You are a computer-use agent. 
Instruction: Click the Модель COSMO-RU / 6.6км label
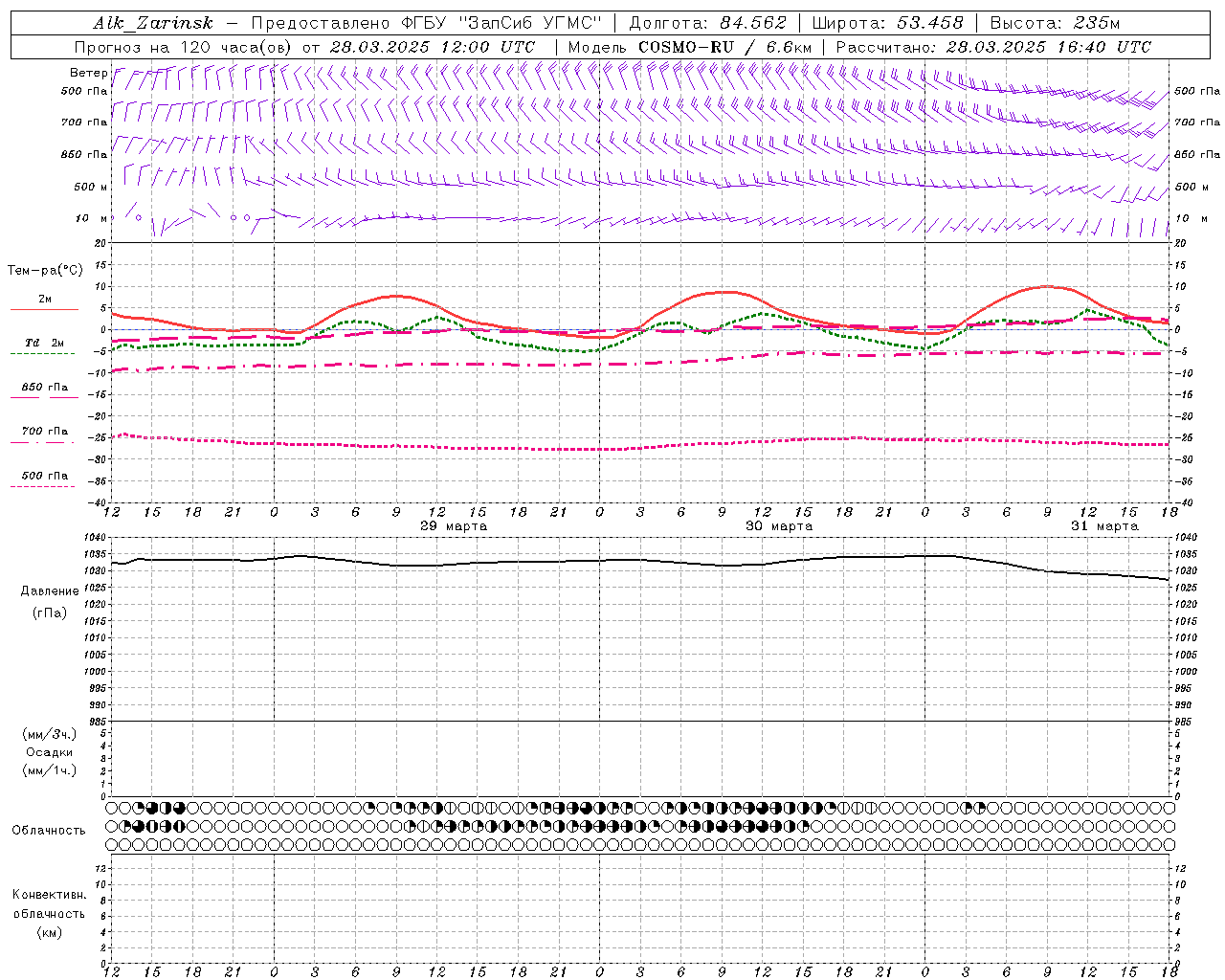coord(689,47)
